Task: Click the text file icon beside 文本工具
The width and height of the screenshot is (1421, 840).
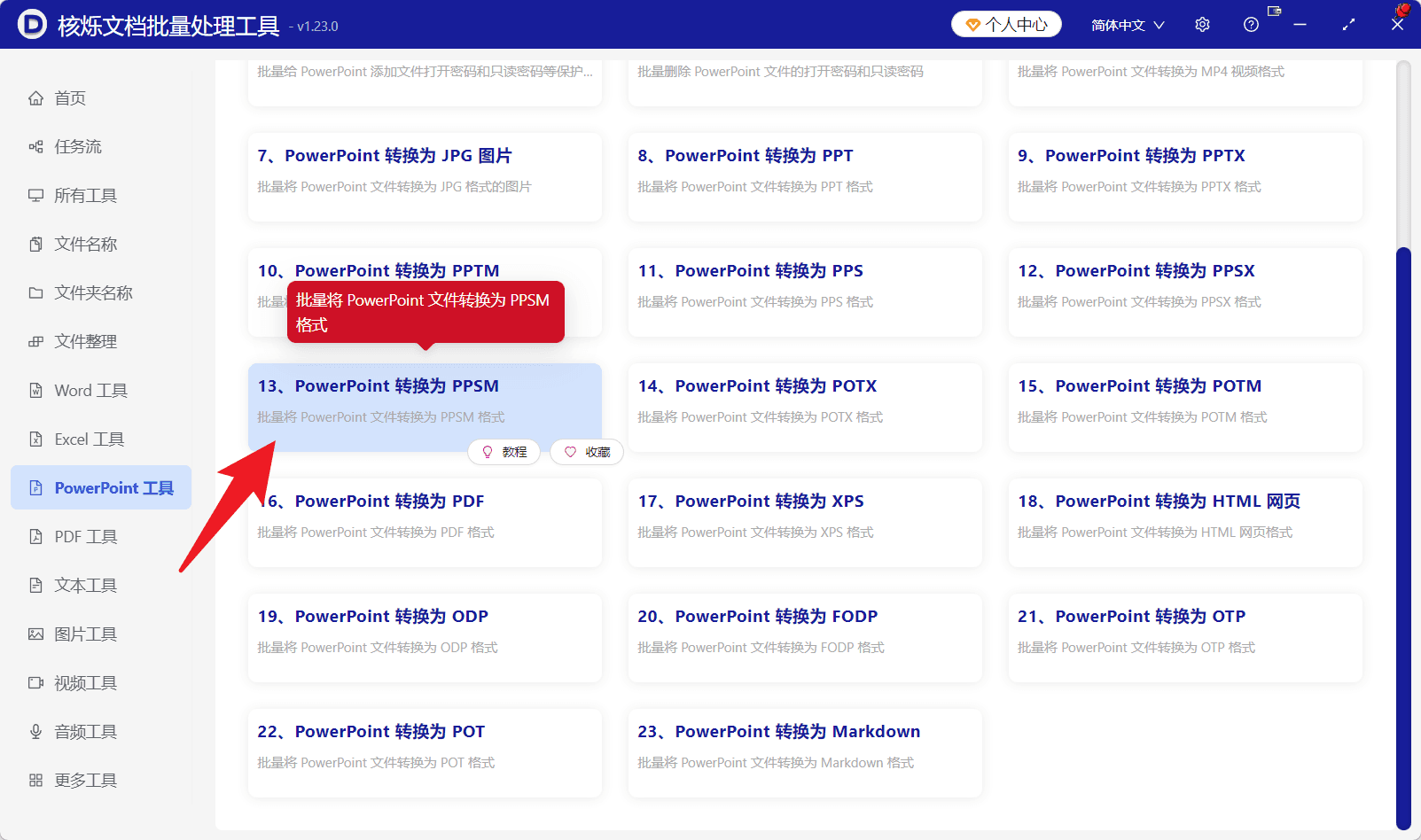Action: (x=35, y=586)
